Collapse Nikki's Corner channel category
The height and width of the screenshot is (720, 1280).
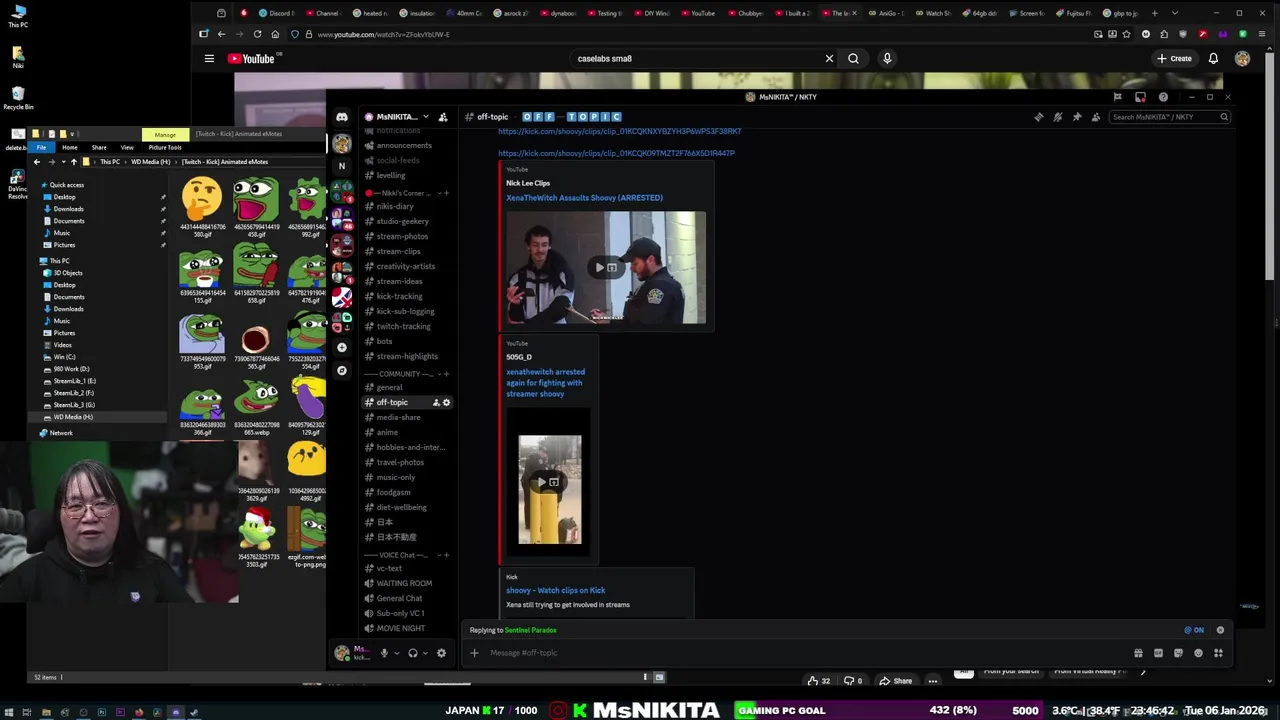click(x=409, y=192)
